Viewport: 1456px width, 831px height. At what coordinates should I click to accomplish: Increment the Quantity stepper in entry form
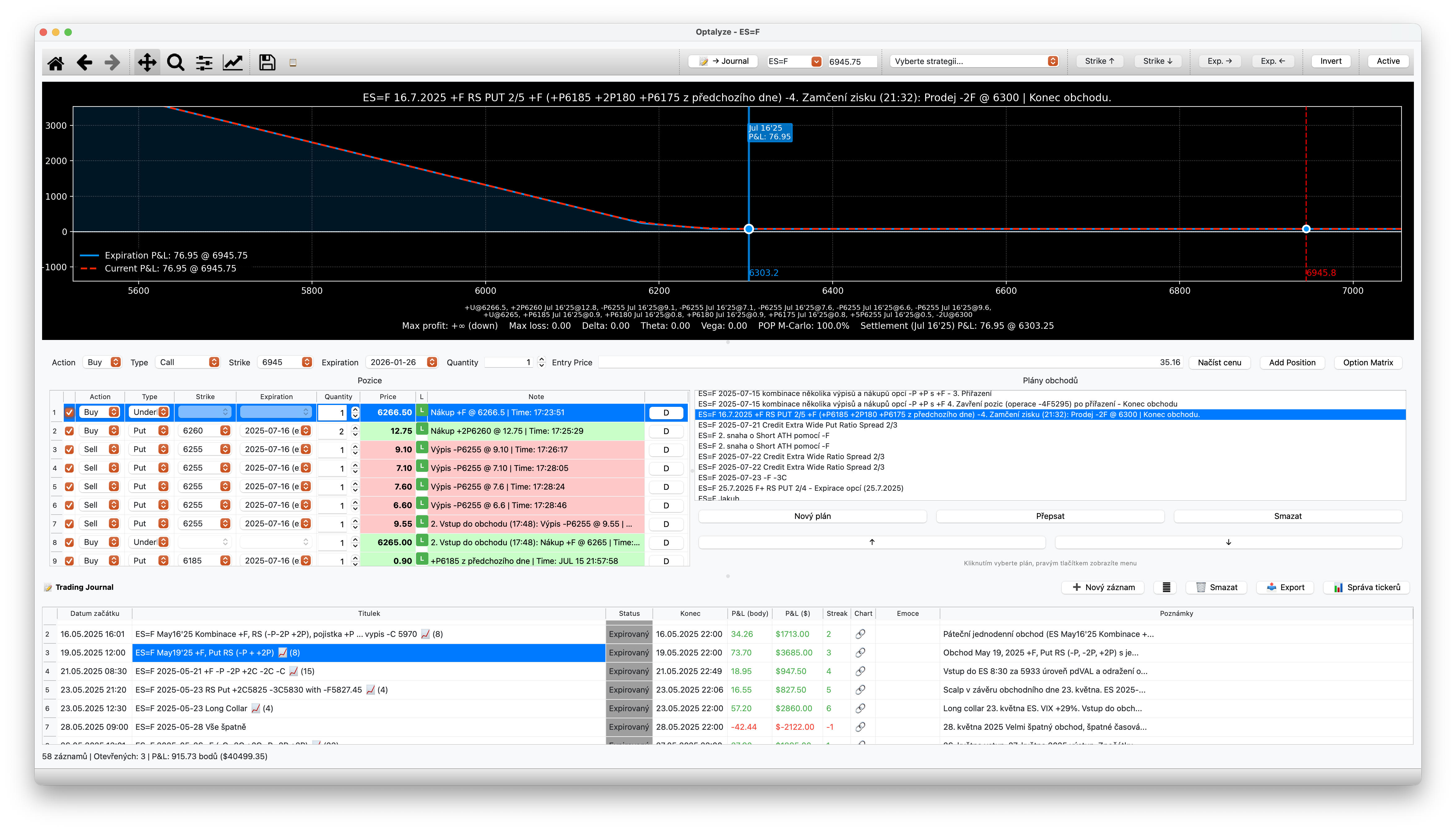point(541,359)
